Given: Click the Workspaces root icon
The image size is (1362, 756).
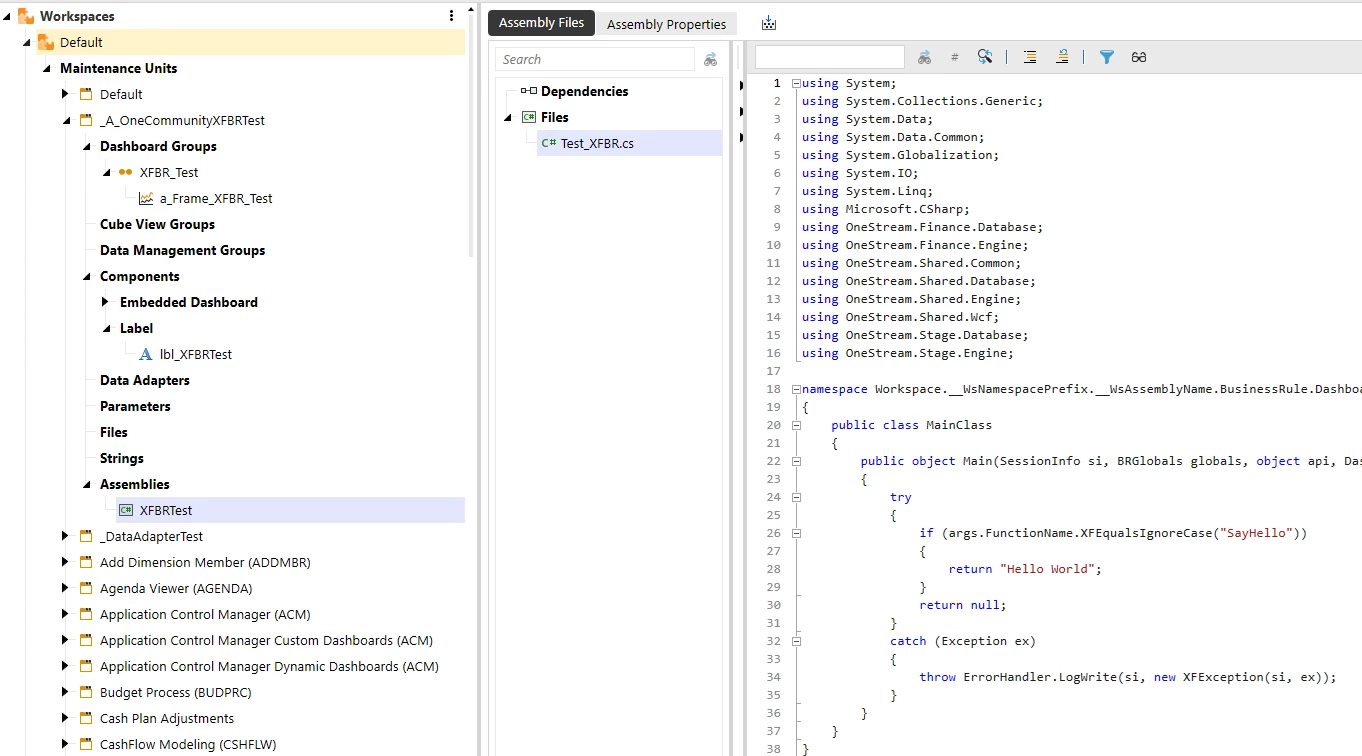Looking at the screenshot, I should [x=26, y=16].
